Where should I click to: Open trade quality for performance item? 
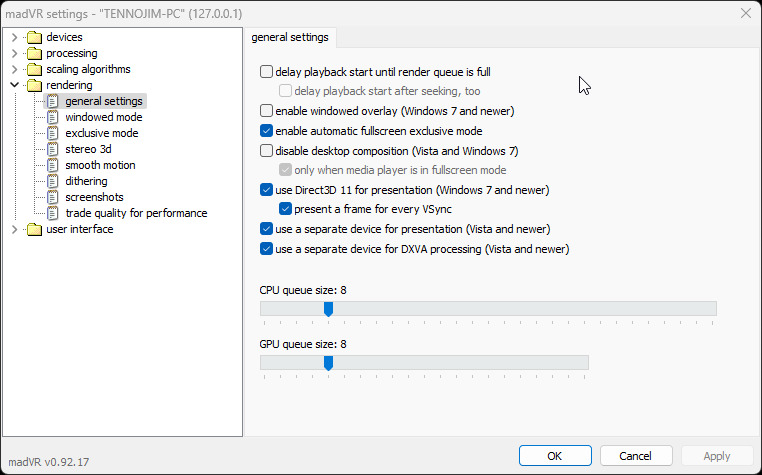click(x=136, y=213)
